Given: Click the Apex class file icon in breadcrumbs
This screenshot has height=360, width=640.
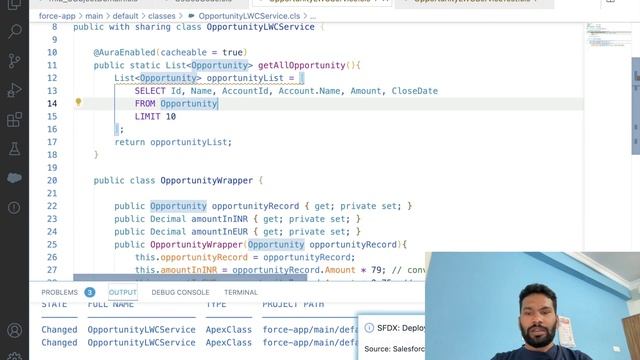Looking at the screenshot, I should coord(191,16).
